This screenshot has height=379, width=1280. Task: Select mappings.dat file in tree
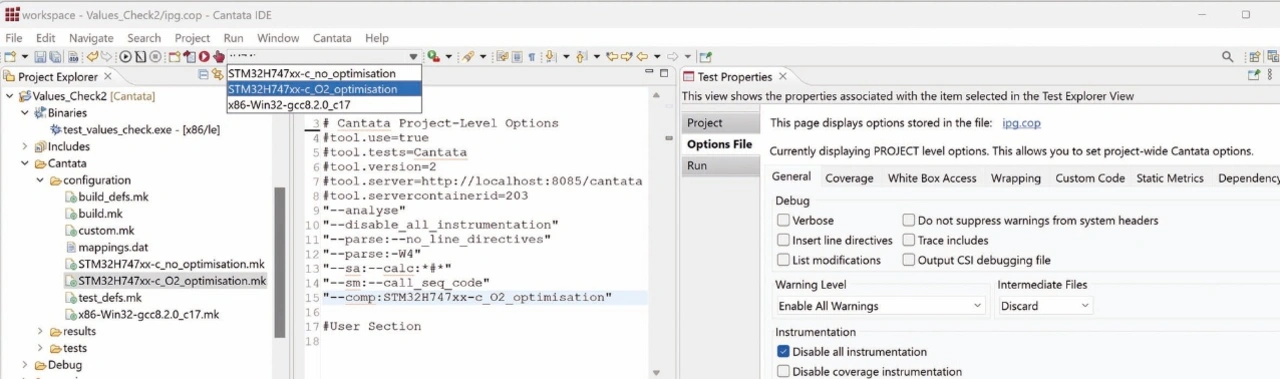pyautogui.click(x=105, y=247)
